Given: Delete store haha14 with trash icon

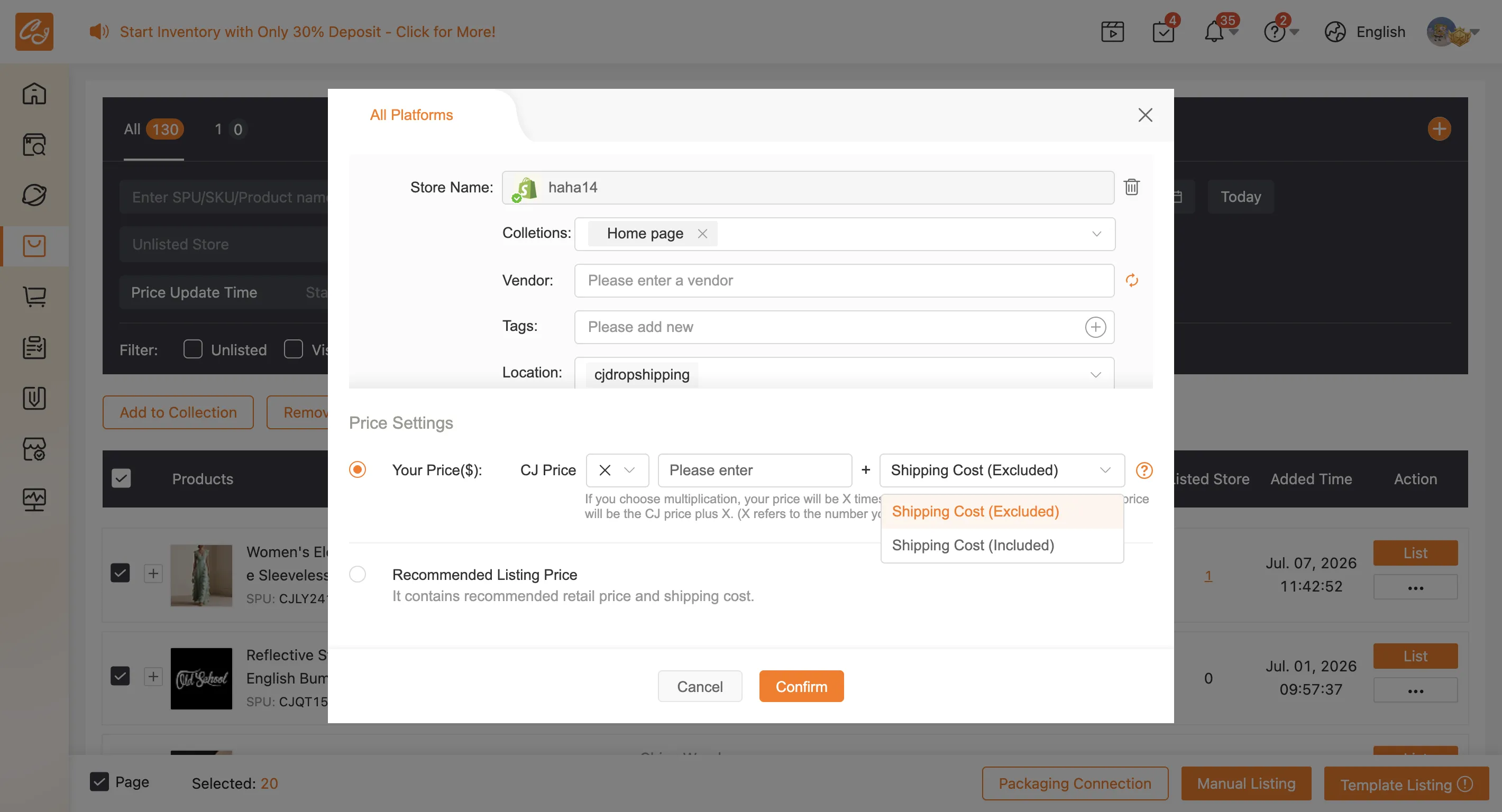Looking at the screenshot, I should click(1131, 187).
